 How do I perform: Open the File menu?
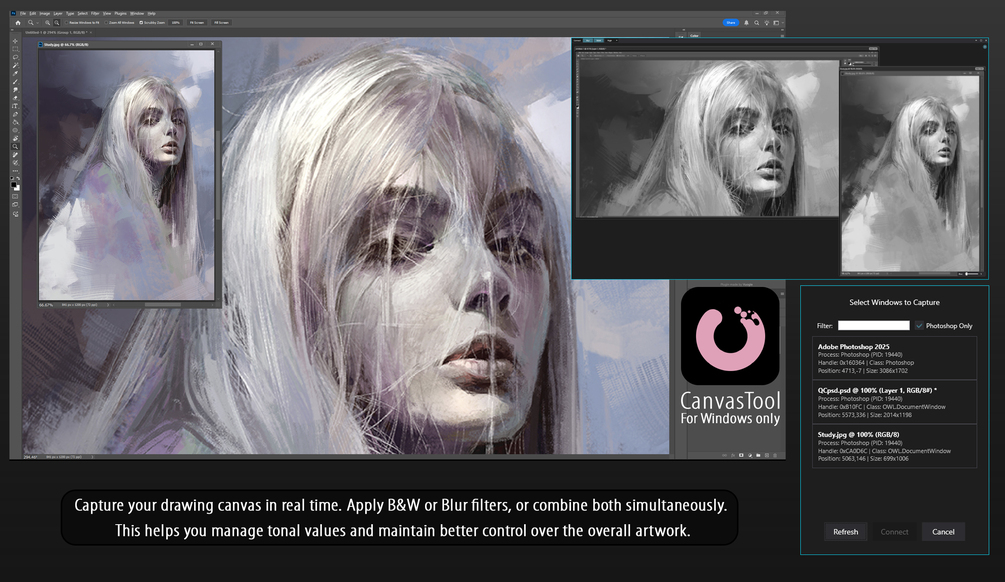23,13
